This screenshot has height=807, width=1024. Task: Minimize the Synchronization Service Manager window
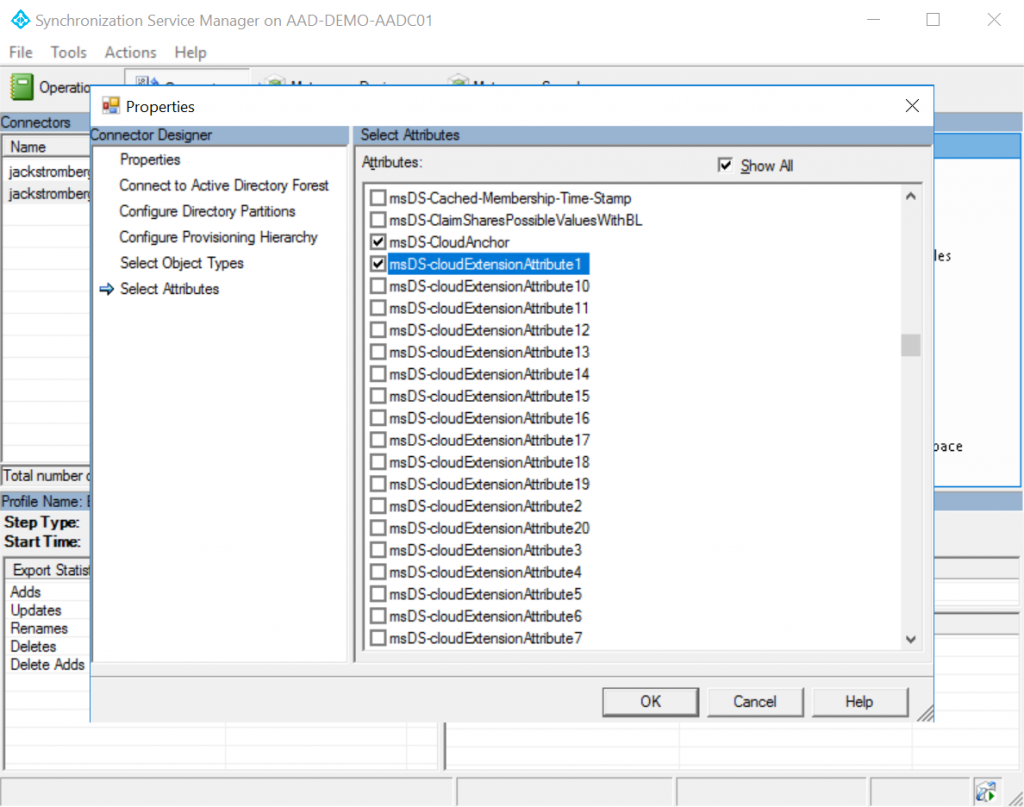click(x=873, y=20)
